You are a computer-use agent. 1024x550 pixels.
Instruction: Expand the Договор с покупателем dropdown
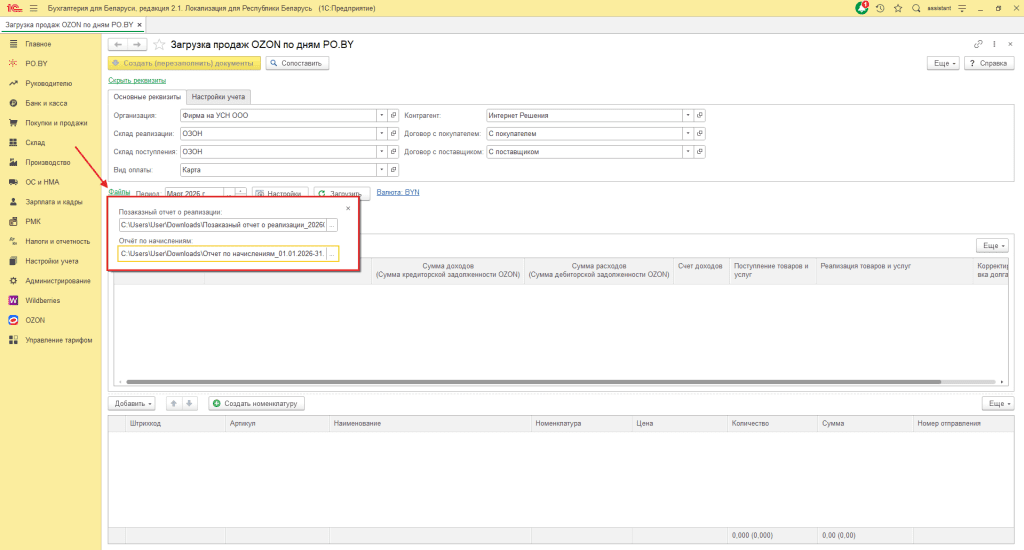[x=688, y=134]
